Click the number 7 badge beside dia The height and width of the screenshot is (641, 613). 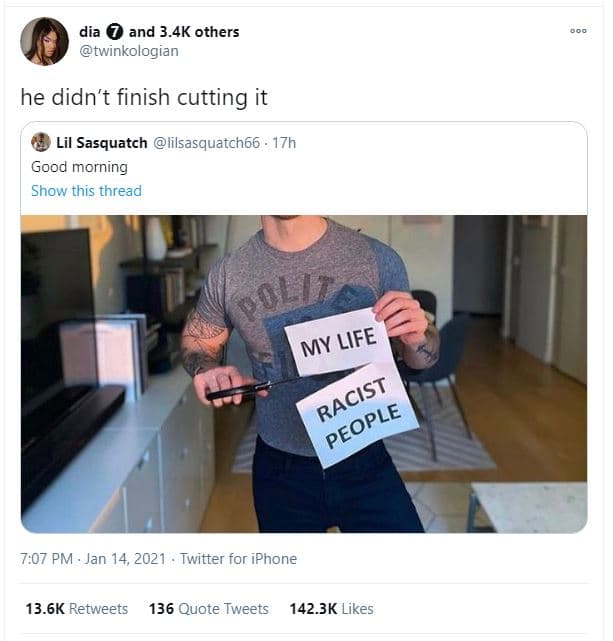115,32
